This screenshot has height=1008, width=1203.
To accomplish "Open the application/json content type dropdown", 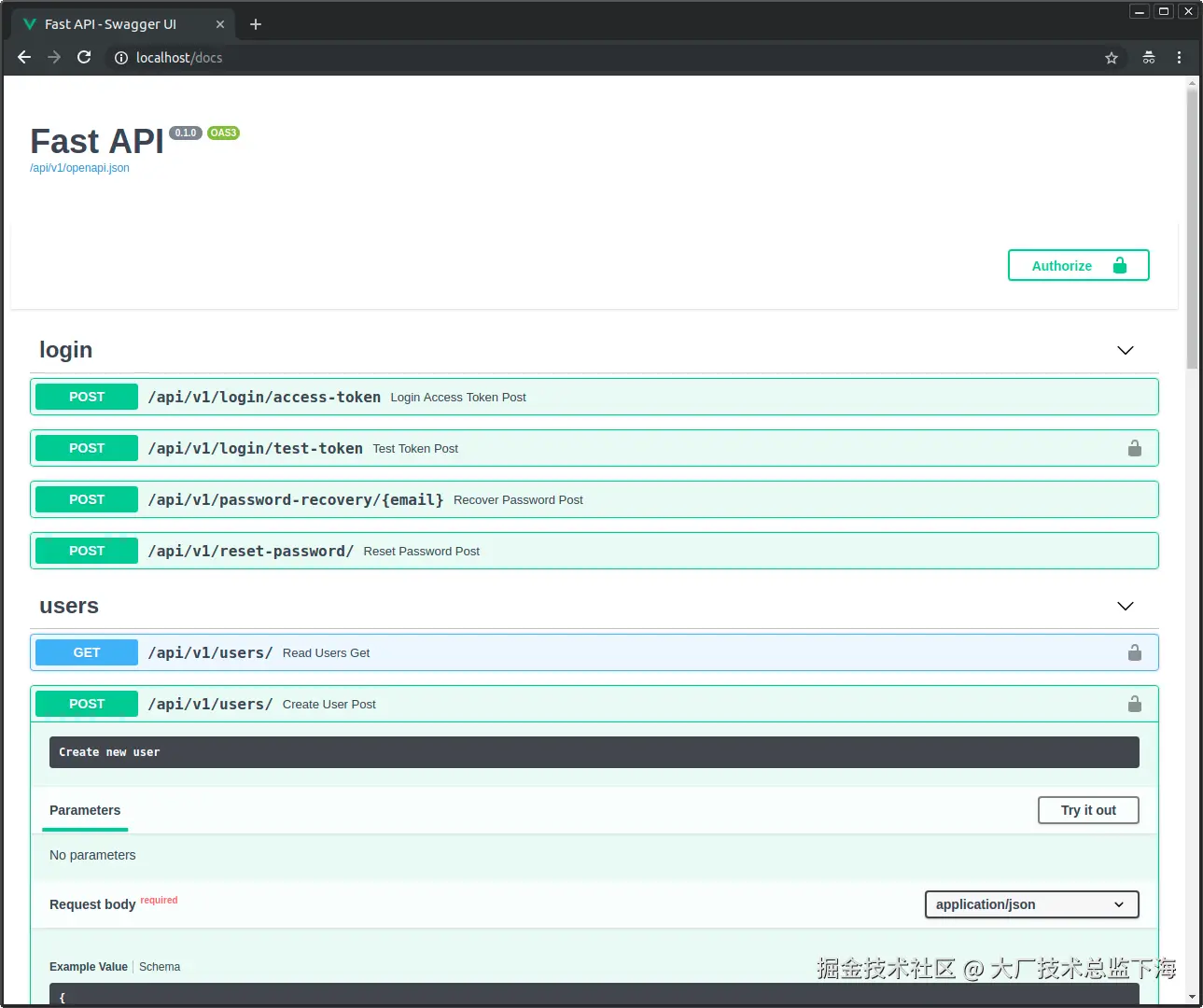I will 1032,904.
